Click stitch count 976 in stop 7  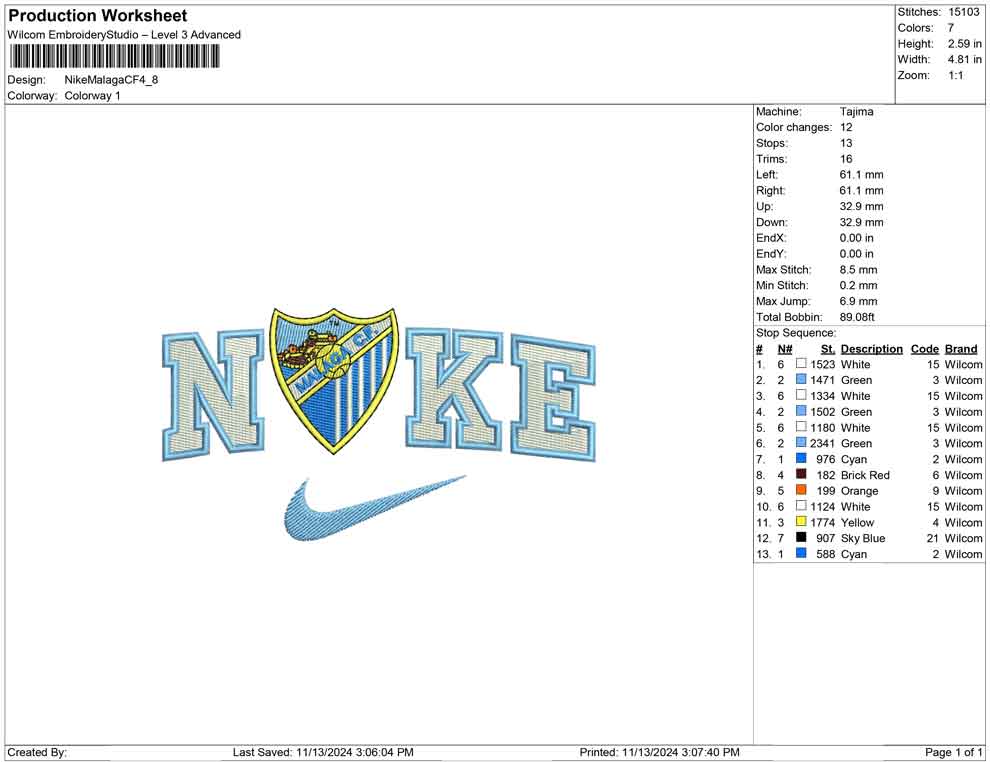825,459
